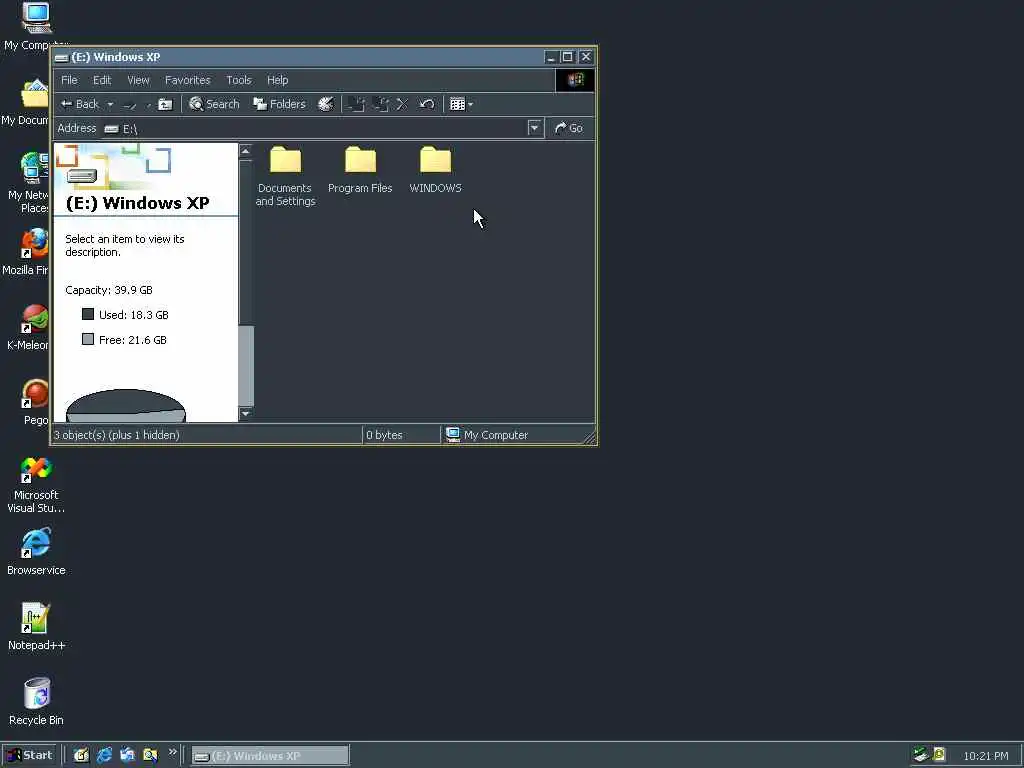Click the 'Capacity: 39.9 GB' text

108,290
